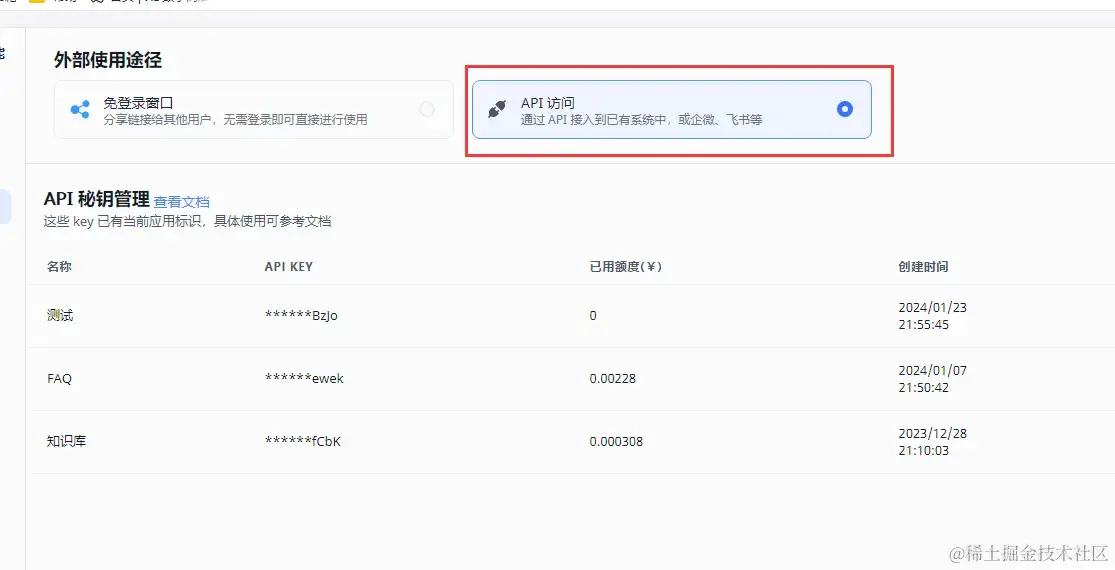Click the creation time 2023/12/28 21:10:03

[932, 441]
